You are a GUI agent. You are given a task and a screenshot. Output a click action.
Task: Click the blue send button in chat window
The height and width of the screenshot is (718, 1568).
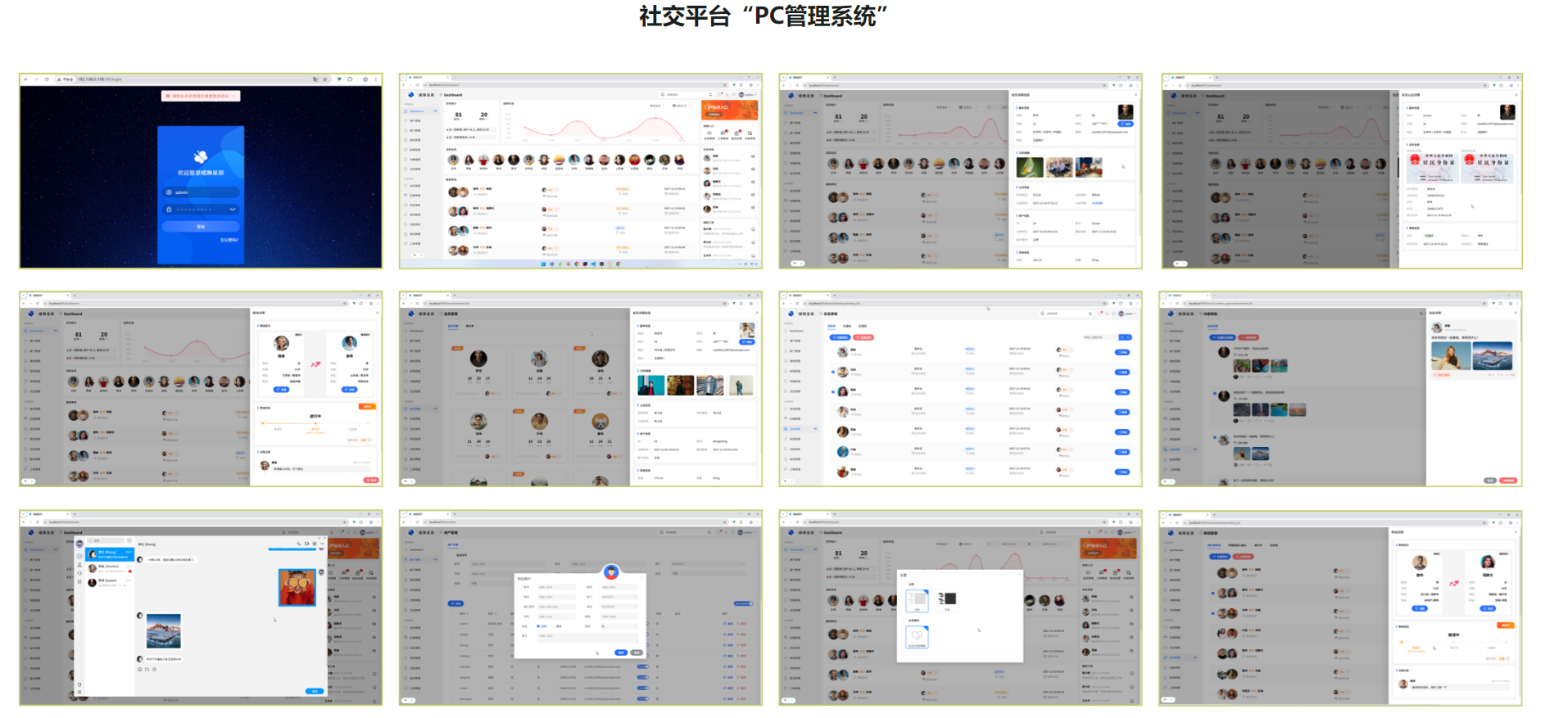pos(315,691)
